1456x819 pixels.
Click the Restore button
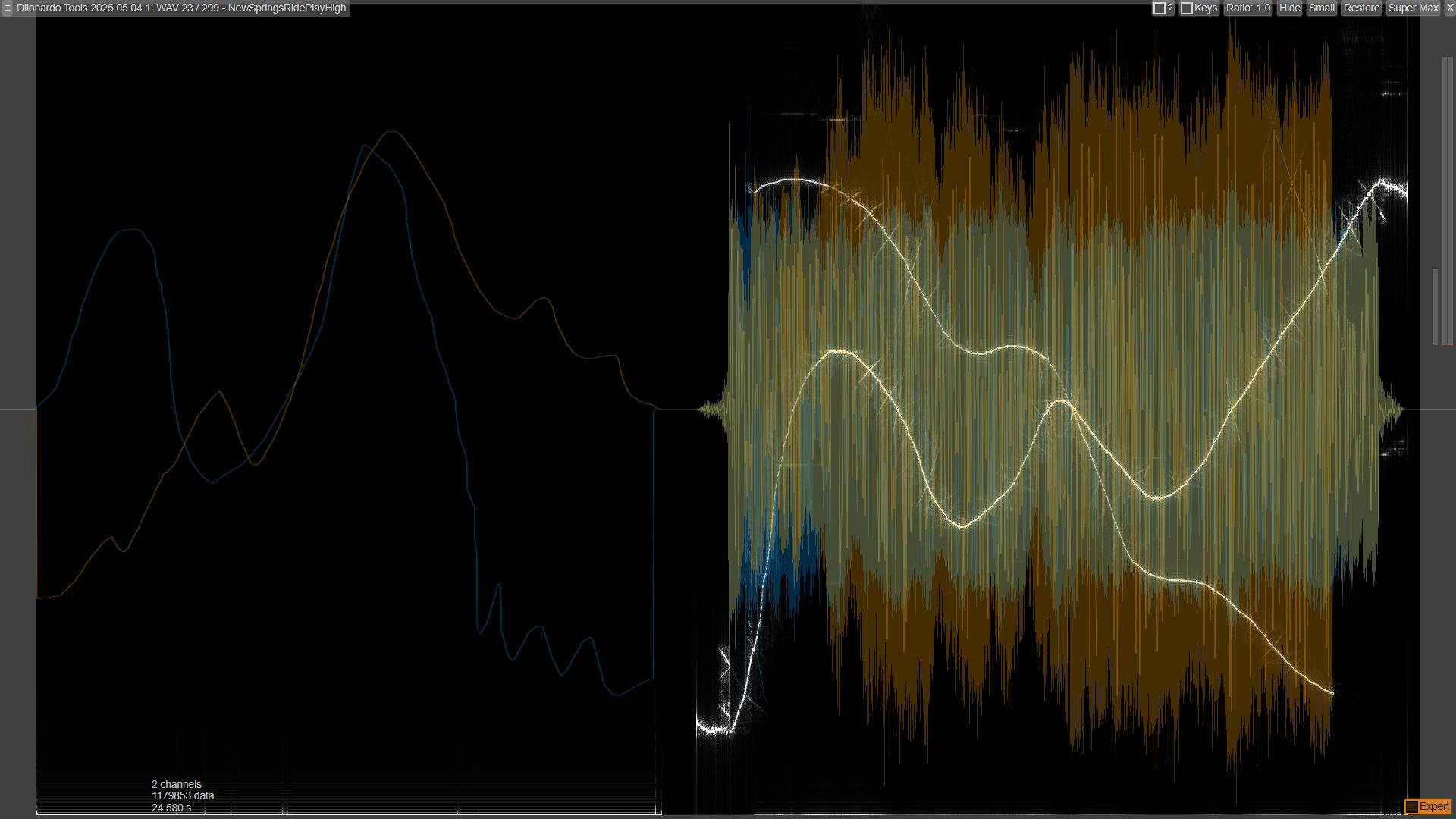(1361, 8)
